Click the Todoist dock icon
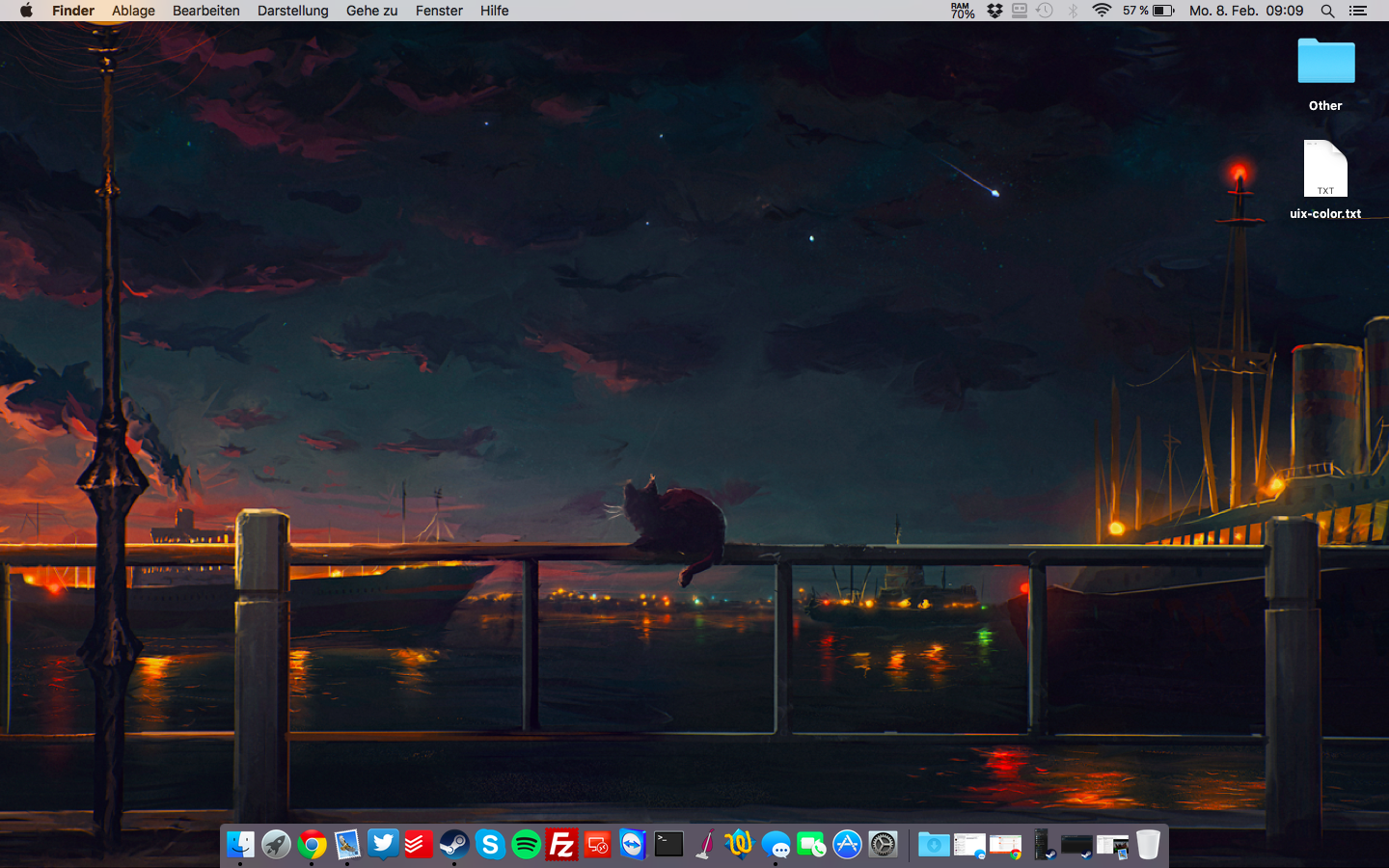Image resolution: width=1389 pixels, height=868 pixels. 419,845
